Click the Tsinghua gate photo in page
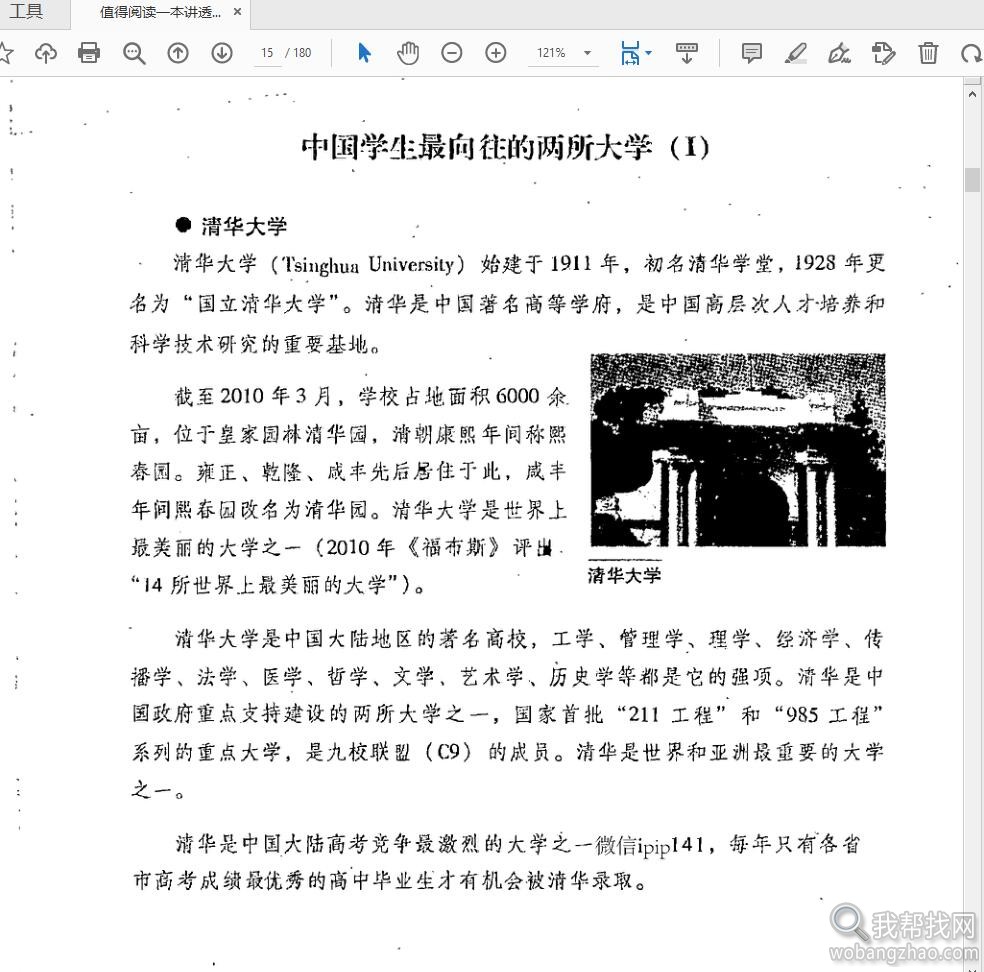Viewport: 984px width, 972px height. [x=737, y=449]
